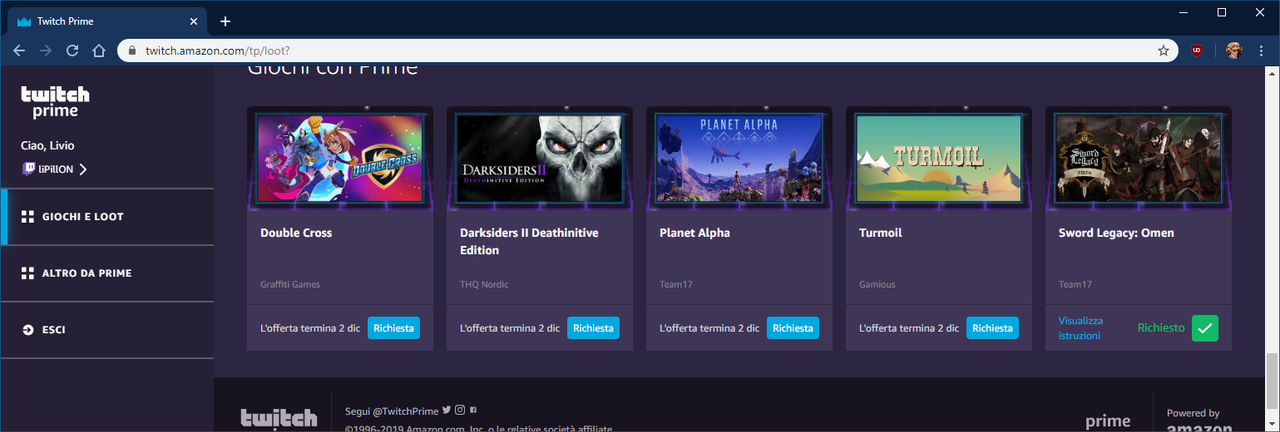Click the Planet Alpha title text

pos(695,233)
